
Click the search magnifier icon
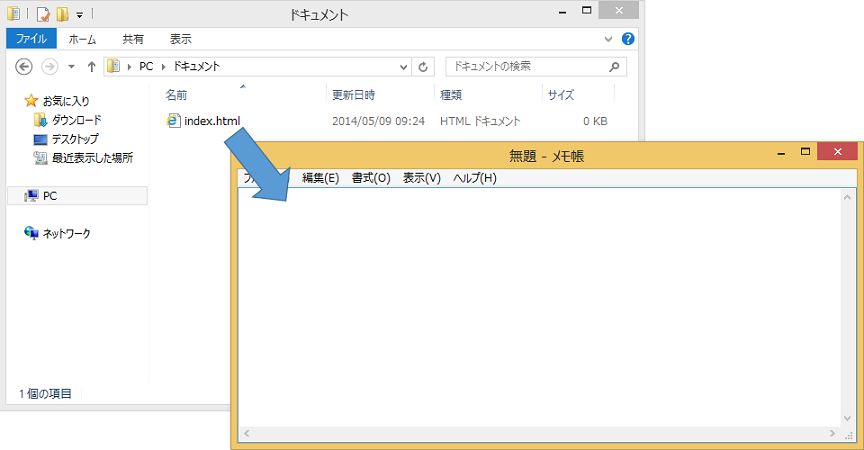[613, 66]
